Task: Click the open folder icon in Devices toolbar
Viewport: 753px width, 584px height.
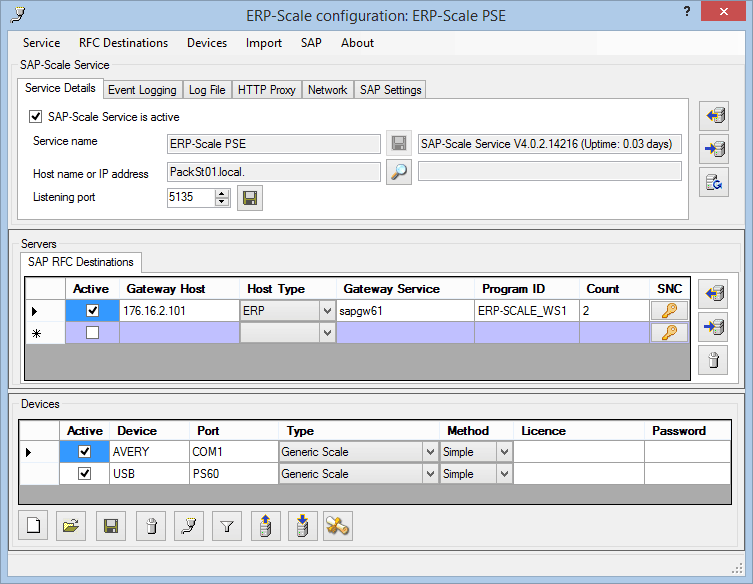Action: [71, 526]
